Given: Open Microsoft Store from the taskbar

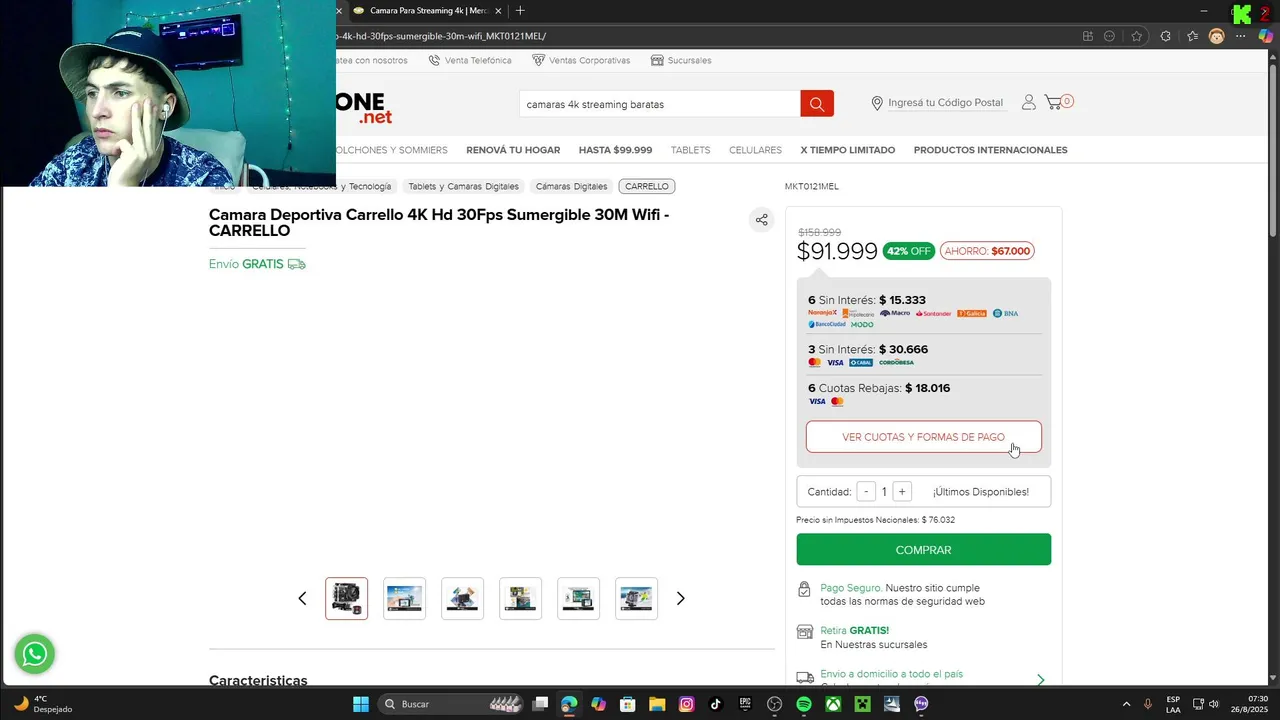Looking at the screenshot, I should pyautogui.click(x=627, y=704).
